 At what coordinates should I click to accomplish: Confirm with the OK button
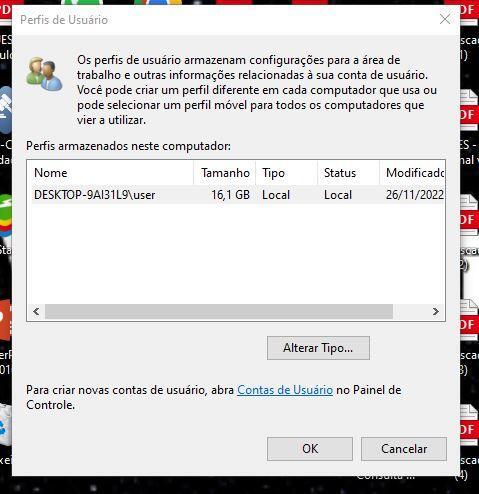(x=310, y=449)
